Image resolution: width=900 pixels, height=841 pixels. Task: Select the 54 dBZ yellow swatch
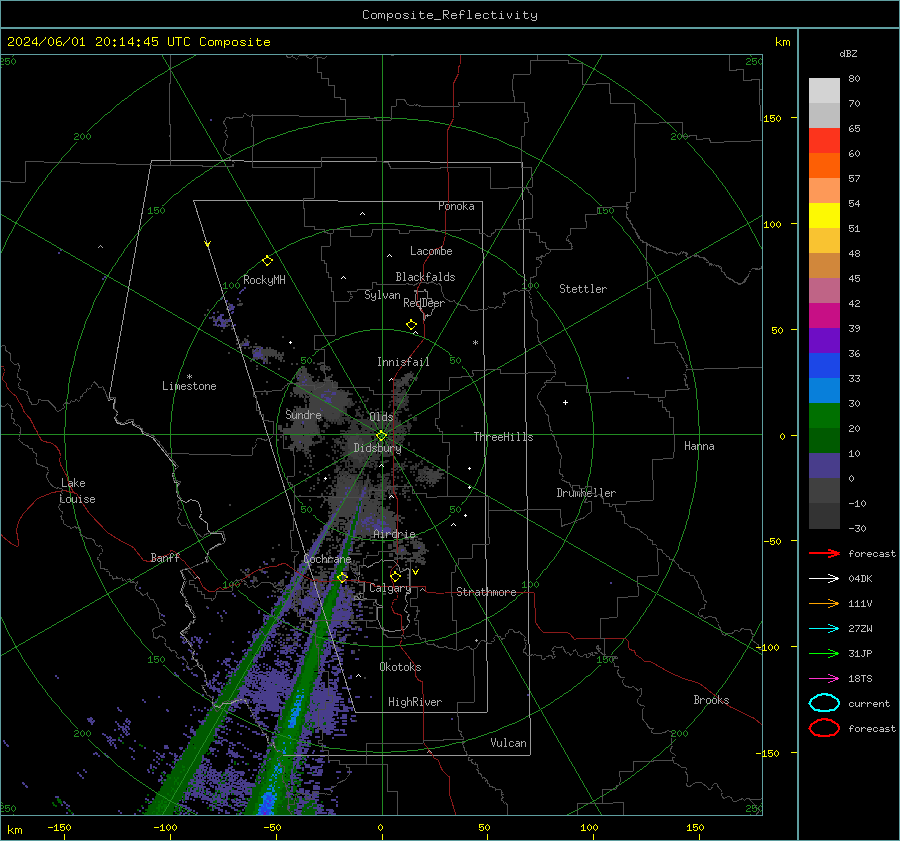(824, 216)
